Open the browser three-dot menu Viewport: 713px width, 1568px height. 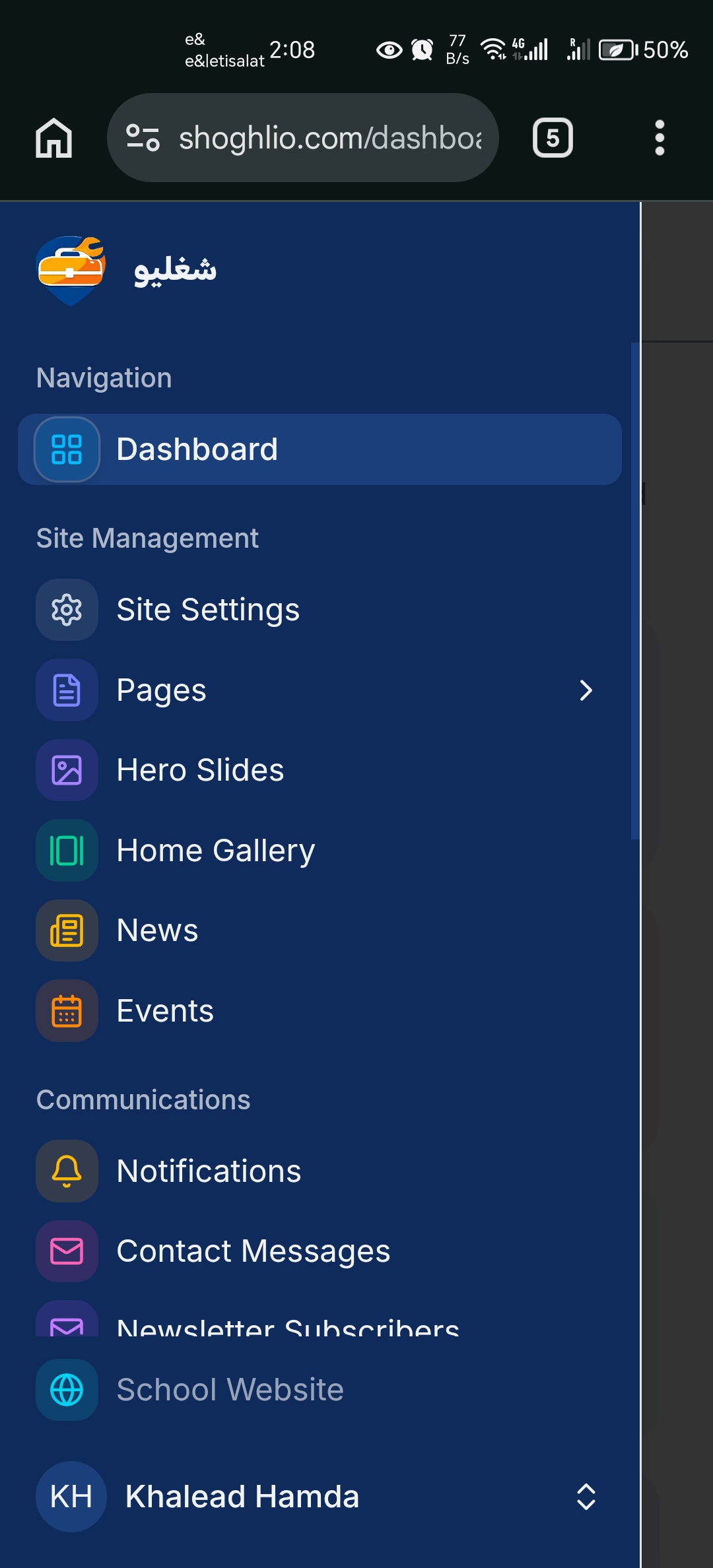[659, 138]
